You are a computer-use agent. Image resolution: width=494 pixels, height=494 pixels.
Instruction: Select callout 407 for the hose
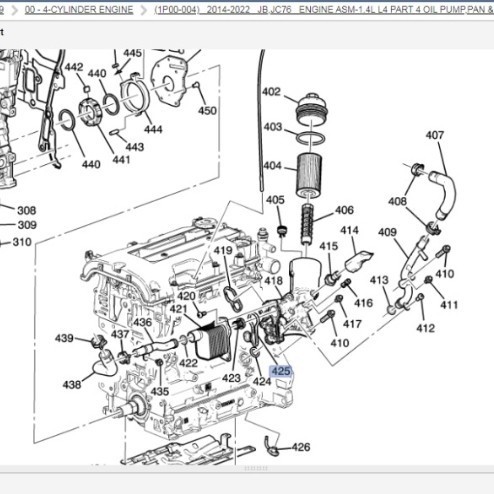(435, 135)
